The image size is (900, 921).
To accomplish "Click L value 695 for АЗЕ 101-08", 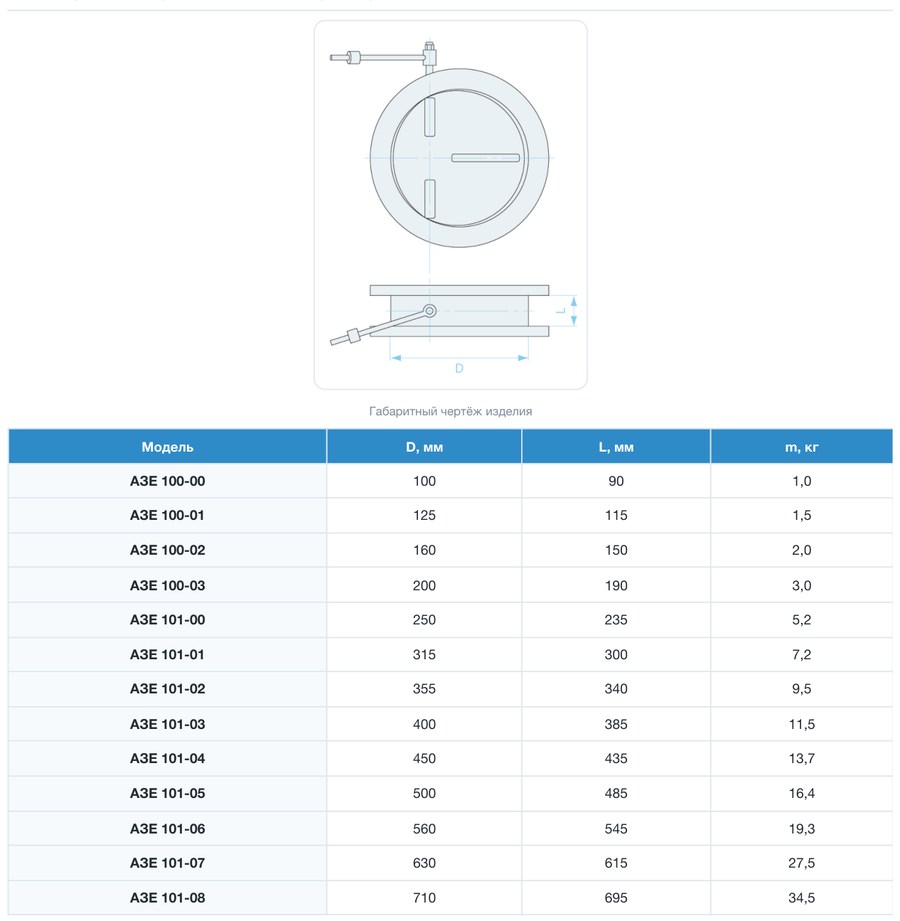I will [616, 898].
